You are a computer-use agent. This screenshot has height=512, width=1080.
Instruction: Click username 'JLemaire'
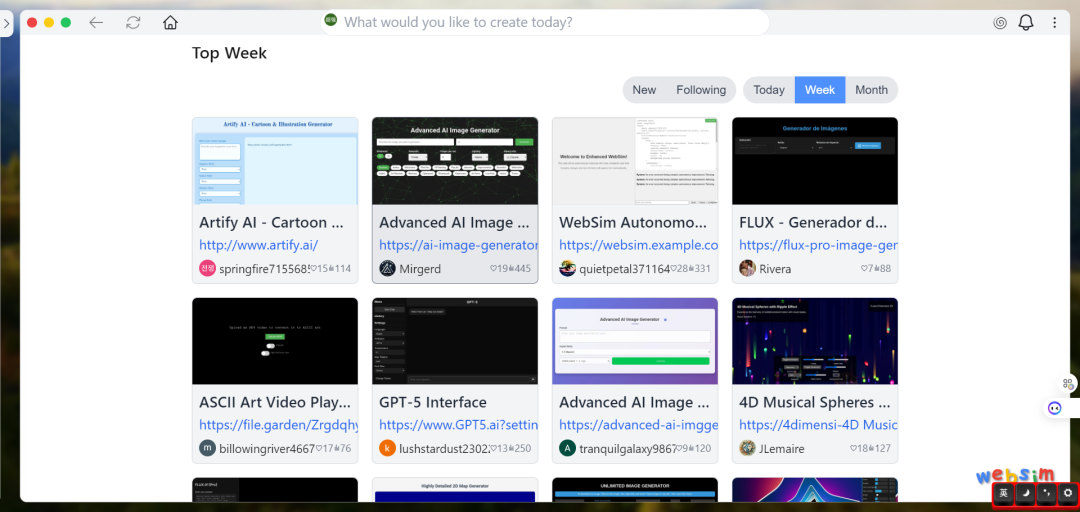coord(781,449)
